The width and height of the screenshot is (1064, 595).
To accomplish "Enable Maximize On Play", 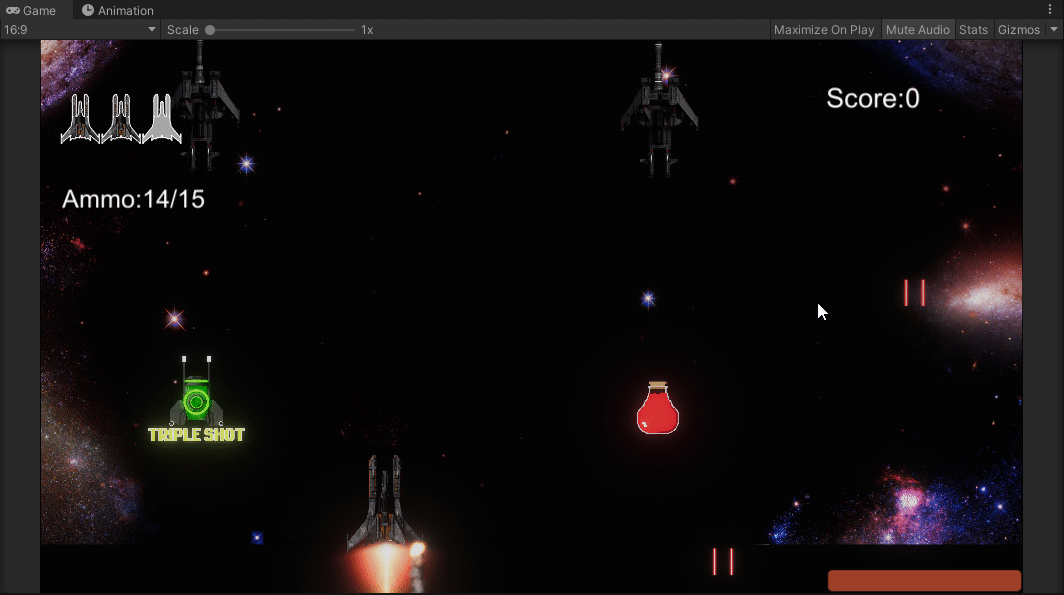I will 823,29.
